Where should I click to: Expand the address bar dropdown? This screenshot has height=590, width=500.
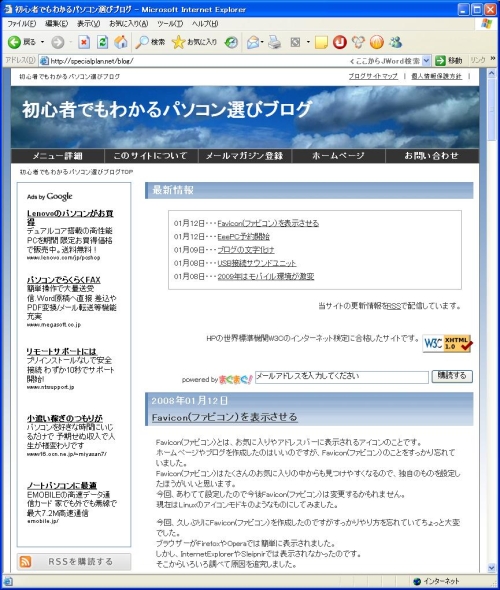426,61
